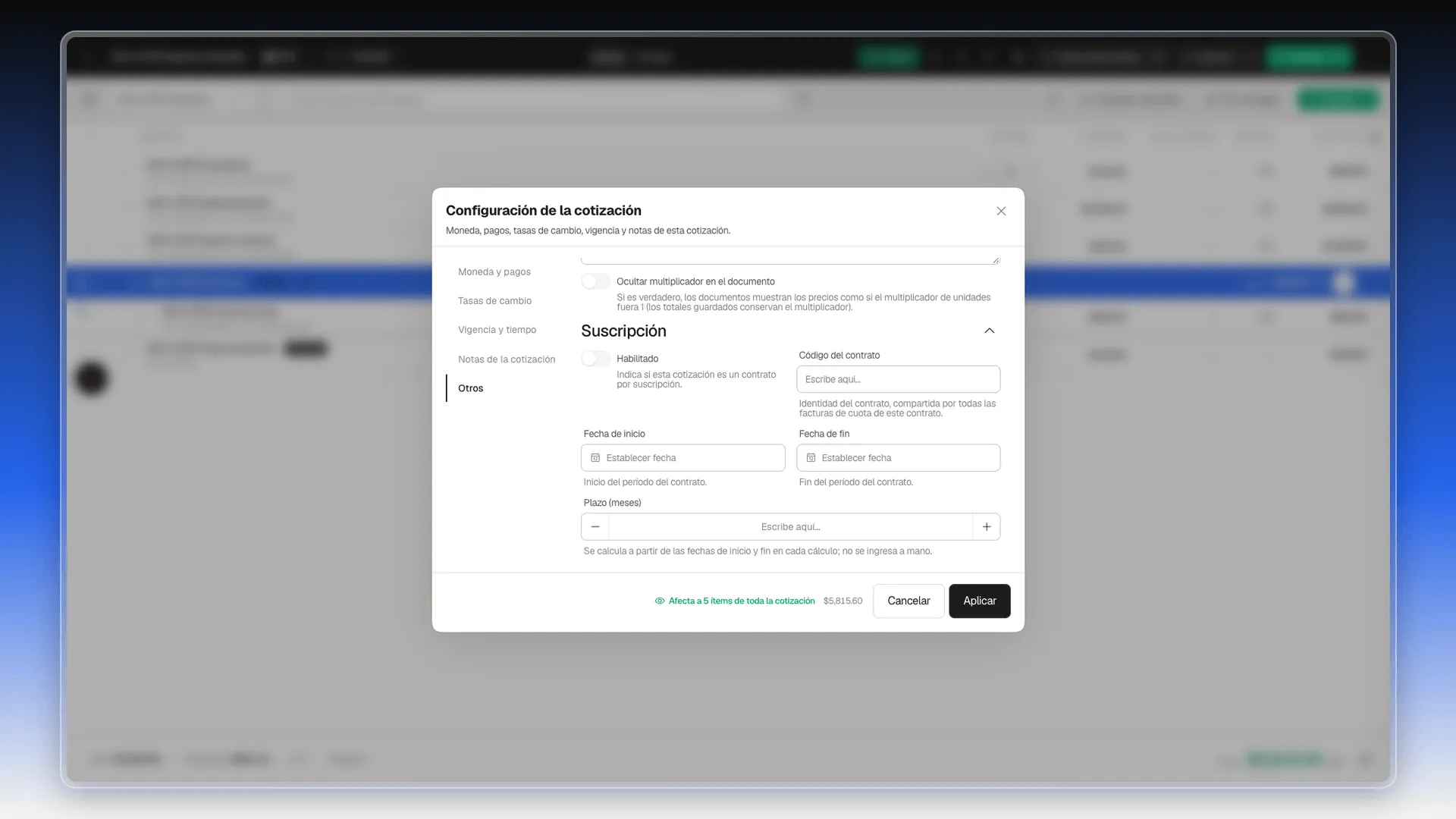Viewport: 1456px width, 819px height.
Task: Open the Fecha de fin date picker
Action: click(x=898, y=458)
